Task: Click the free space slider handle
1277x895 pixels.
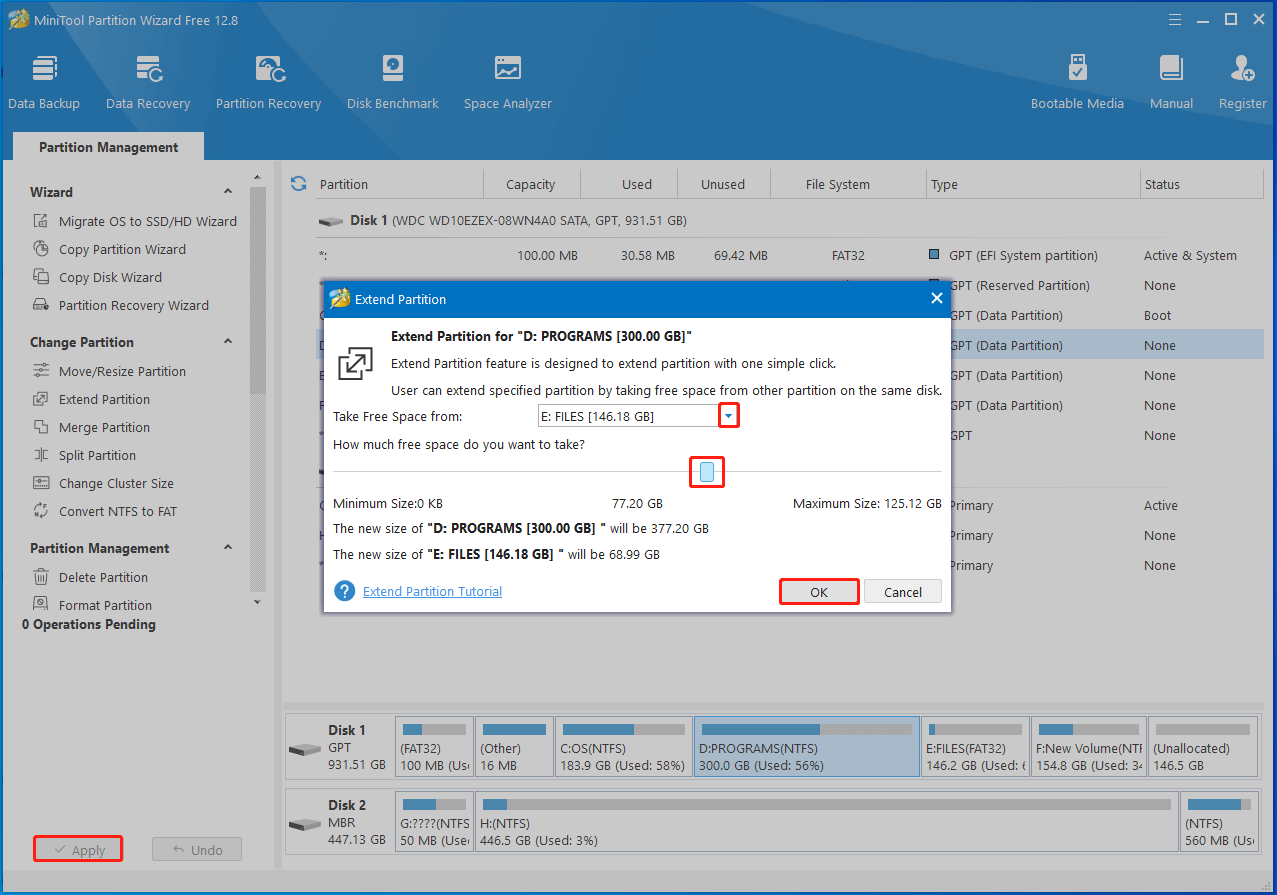Action: 707,472
